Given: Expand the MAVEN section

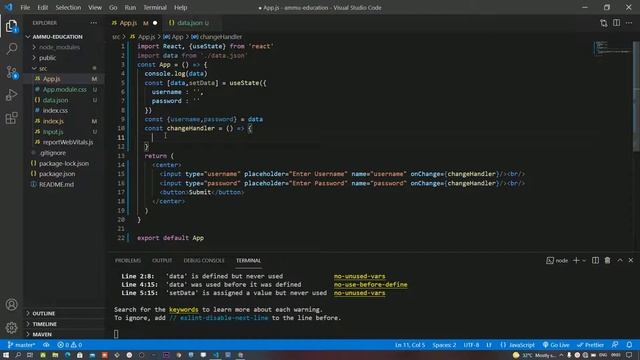Looking at the screenshot, I should point(42,334).
